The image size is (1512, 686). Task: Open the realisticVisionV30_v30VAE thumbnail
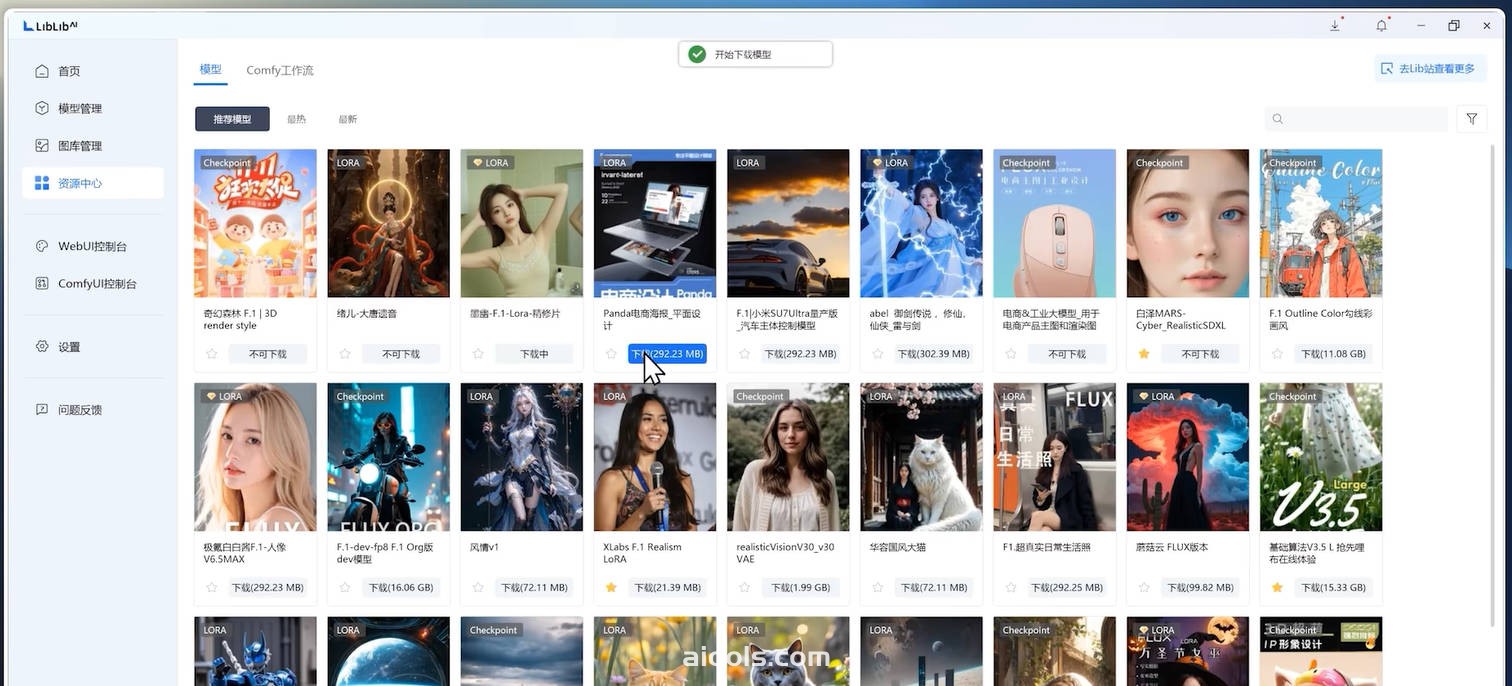(x=788, y=457)
